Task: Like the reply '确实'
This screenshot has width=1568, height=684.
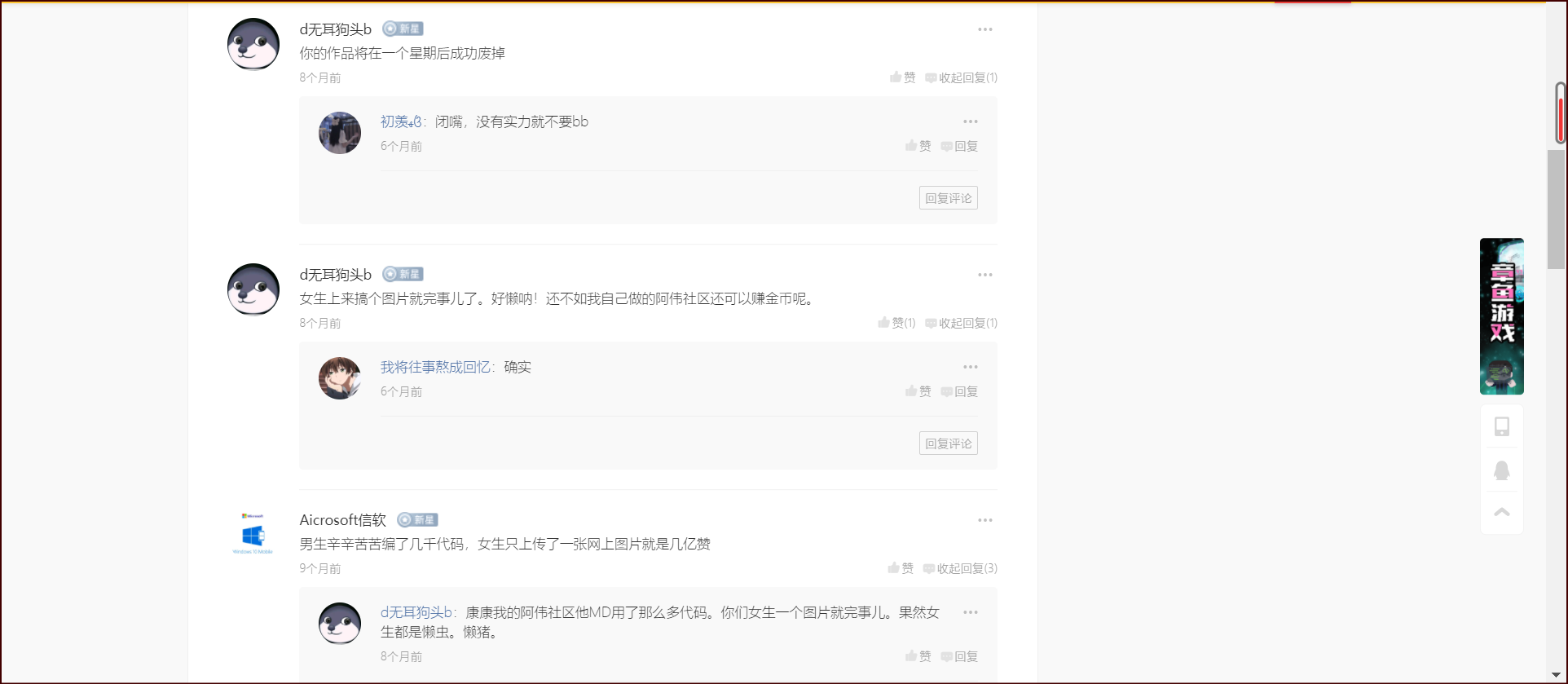Action: 918,391
